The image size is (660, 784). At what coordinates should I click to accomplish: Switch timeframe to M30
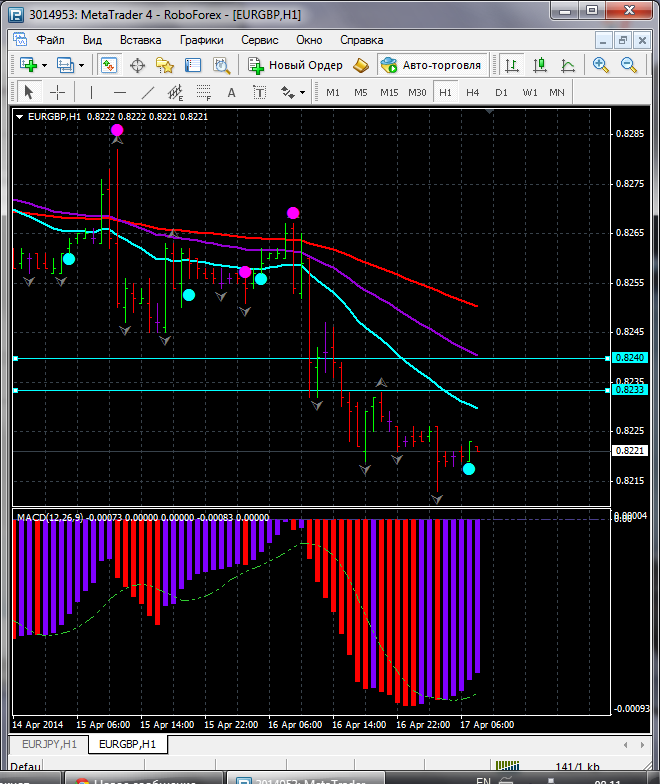pos(417,92)
